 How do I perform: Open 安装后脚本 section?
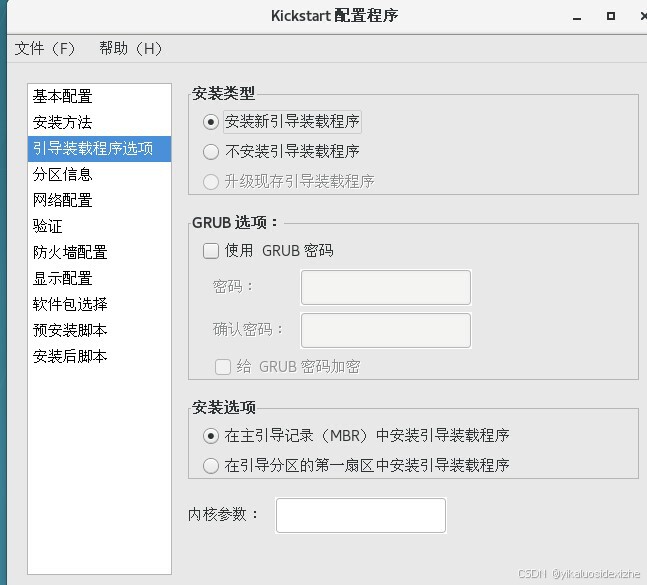[99, 356]
